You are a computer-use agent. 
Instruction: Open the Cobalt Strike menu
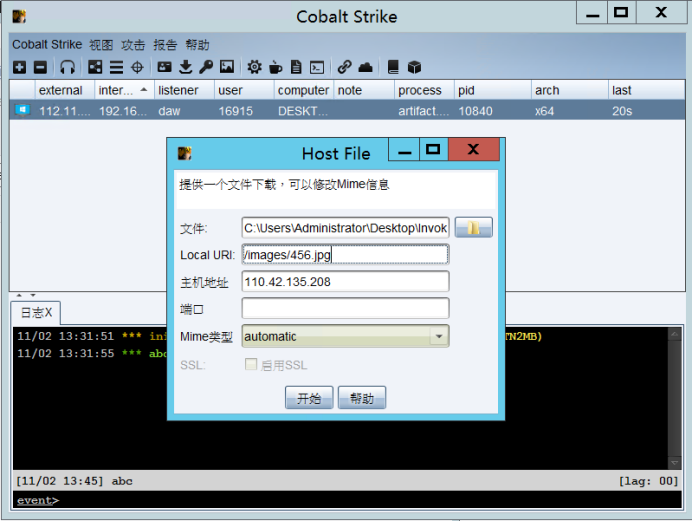(47, 45)
